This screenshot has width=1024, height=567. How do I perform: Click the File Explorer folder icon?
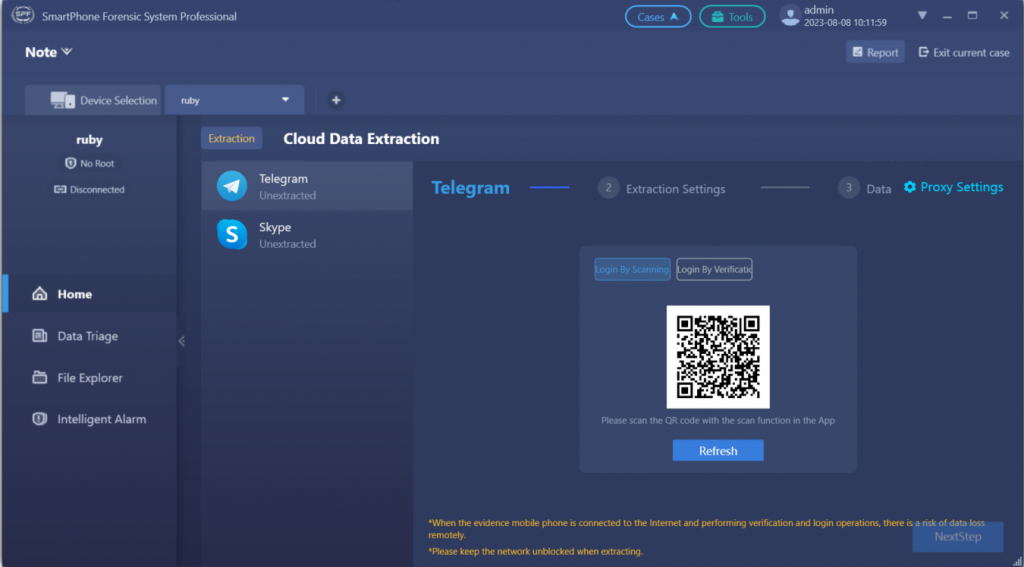pos(40,378)
